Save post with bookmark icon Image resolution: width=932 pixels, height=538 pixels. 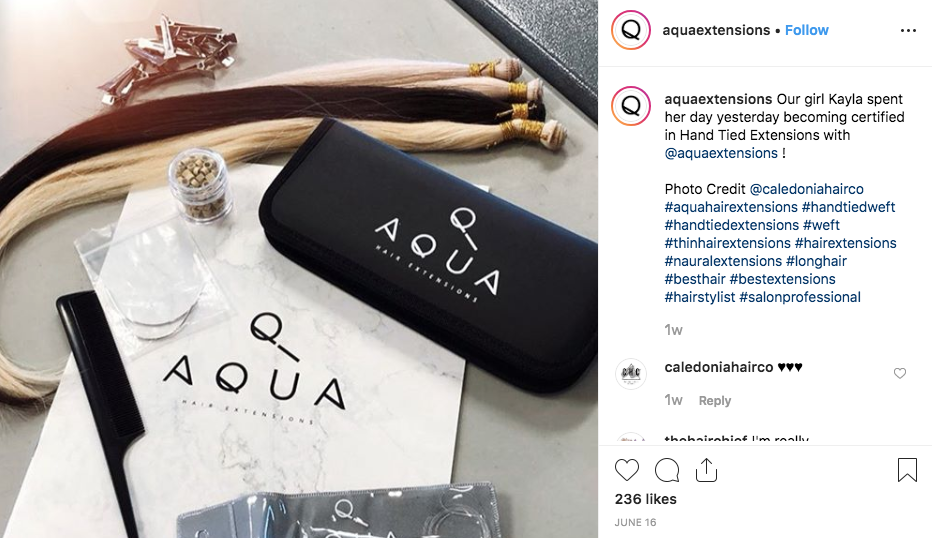pyautogui.click(x=907, y=470)
